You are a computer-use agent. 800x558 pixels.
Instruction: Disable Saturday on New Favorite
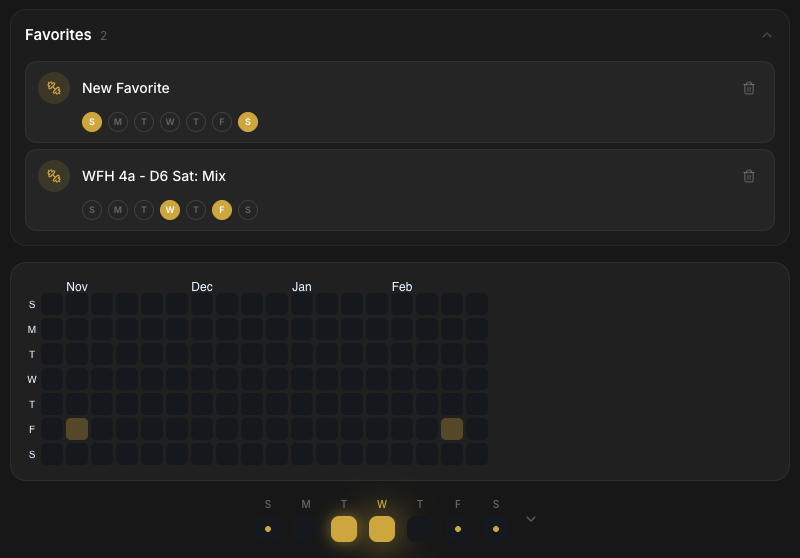point(248,122)
